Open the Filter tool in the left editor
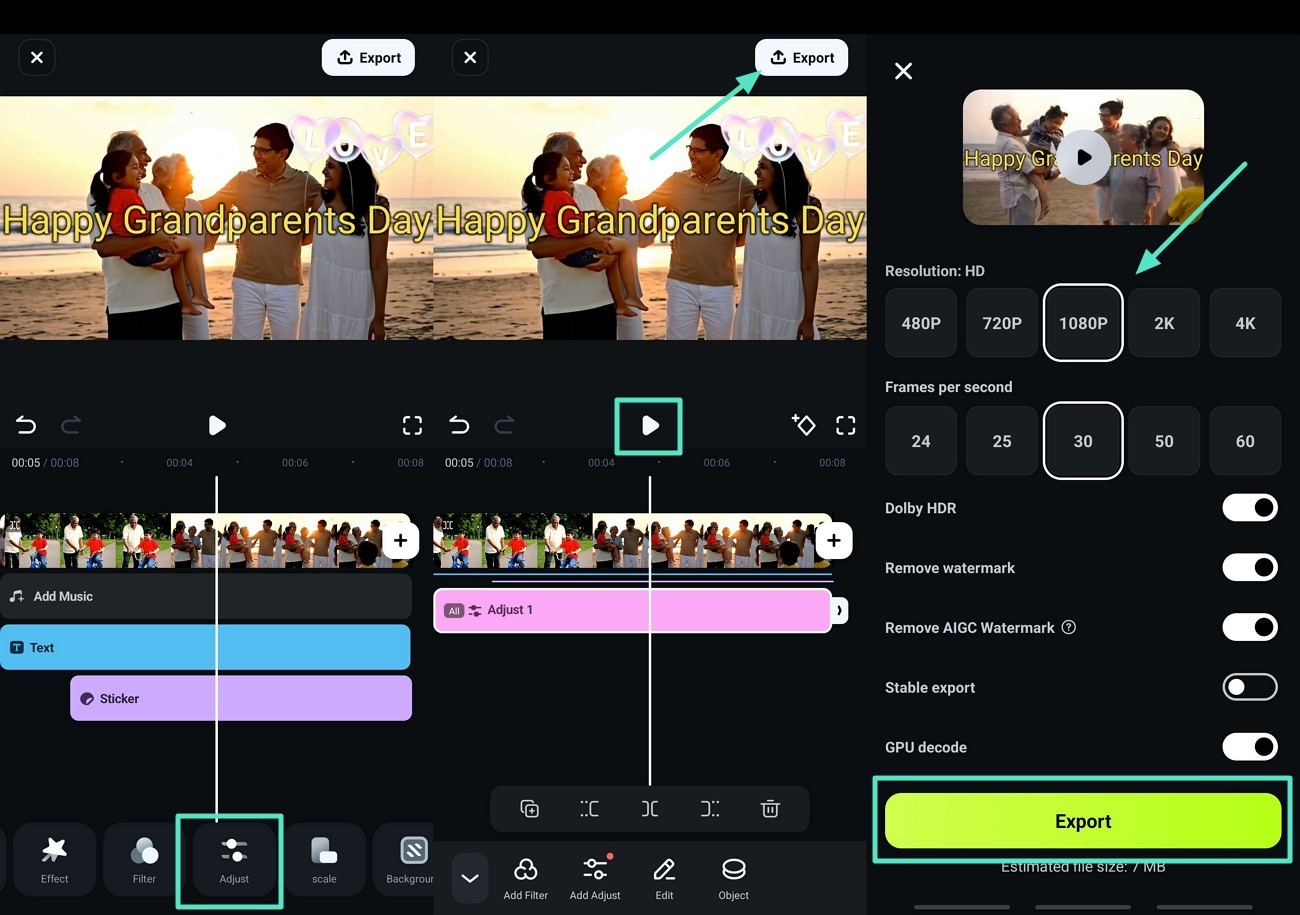Viewport: 1300px width, 915px height. click(x=144, y=860)
